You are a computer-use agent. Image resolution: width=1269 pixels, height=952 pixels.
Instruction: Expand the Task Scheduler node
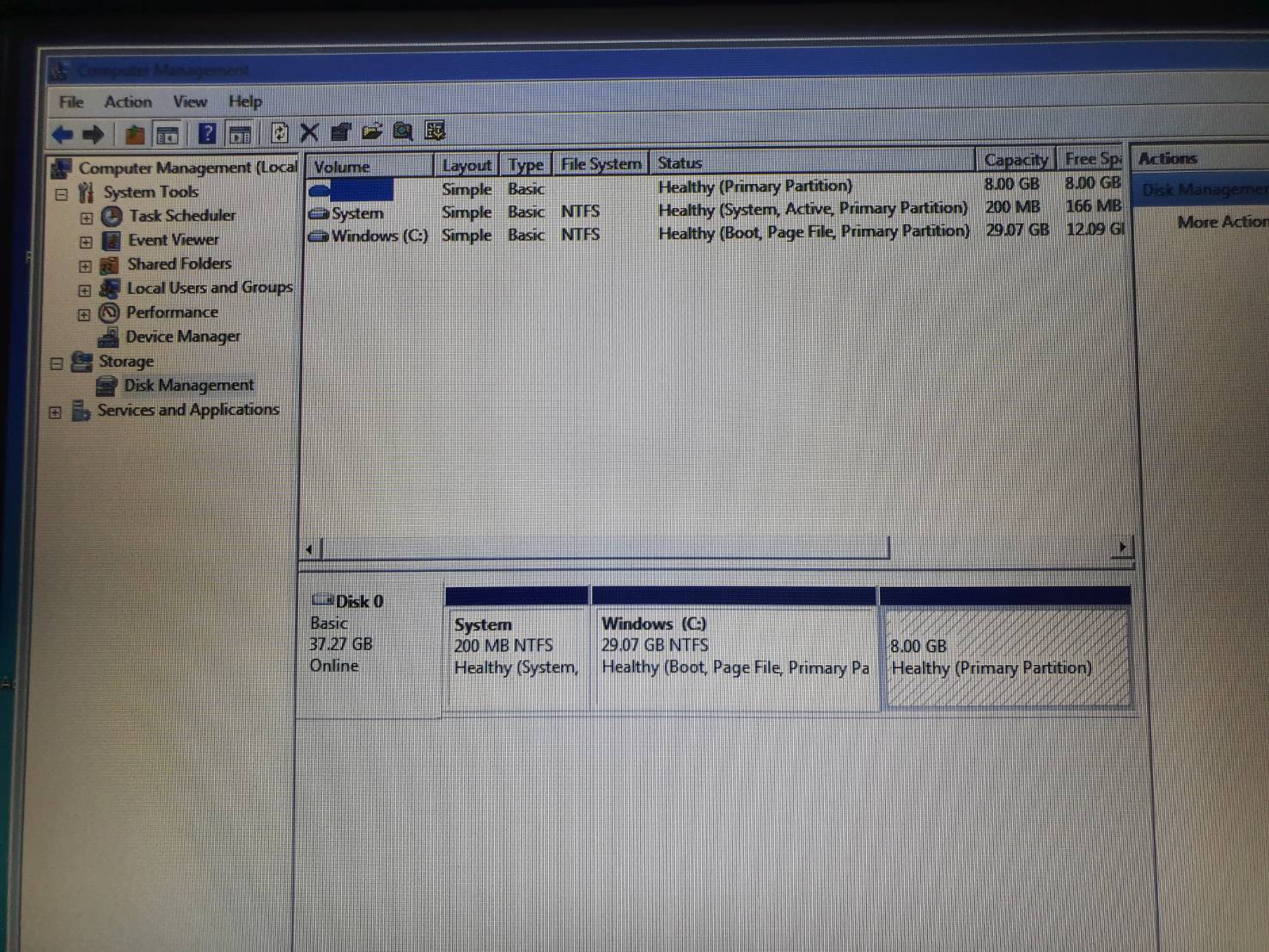pyautogui.click(x=86, y=218)
